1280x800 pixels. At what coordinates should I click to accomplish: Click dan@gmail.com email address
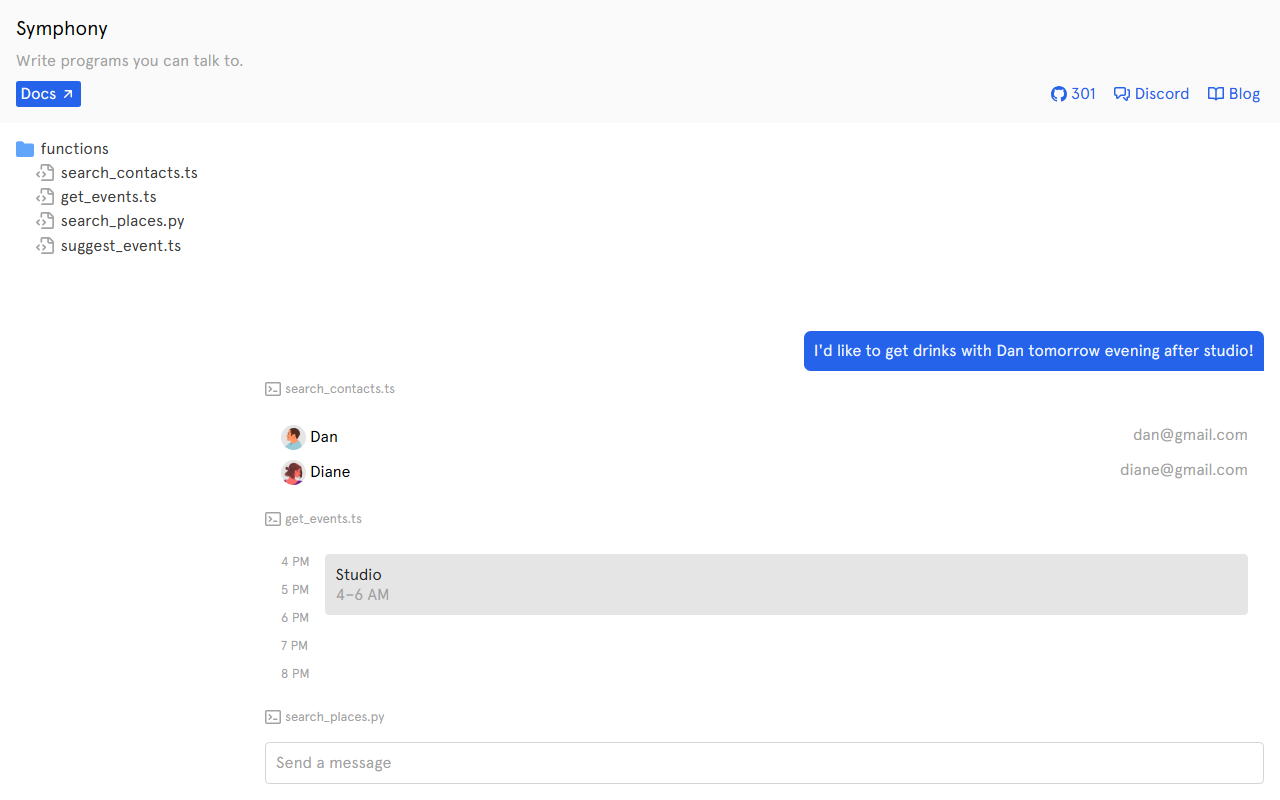(x=1190, y=435)
